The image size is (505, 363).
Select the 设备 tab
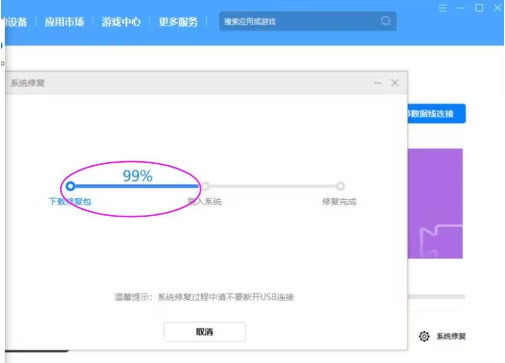click(15, 22)
